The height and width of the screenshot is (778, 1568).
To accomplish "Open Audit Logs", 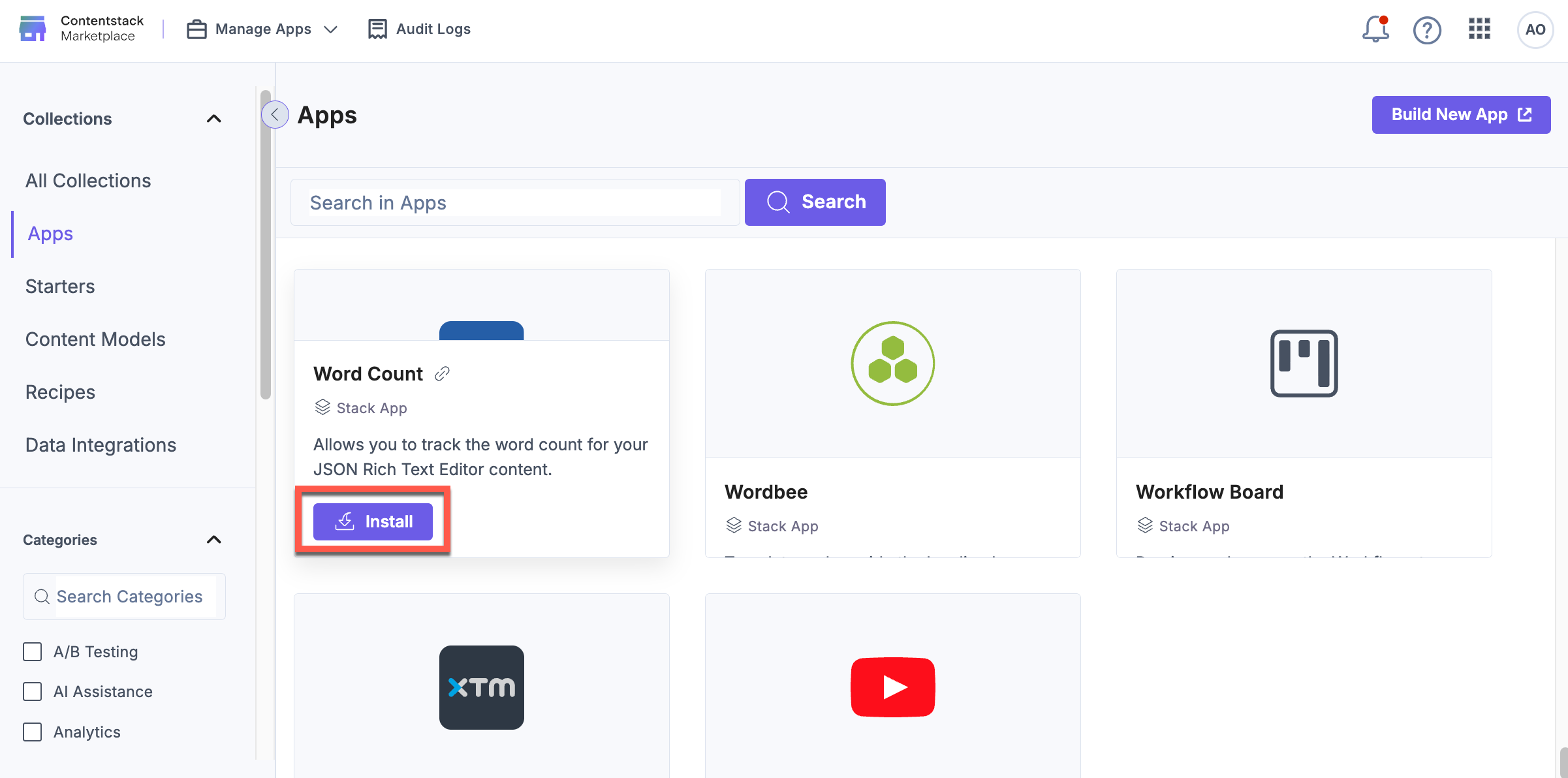I will pos(419,29).
